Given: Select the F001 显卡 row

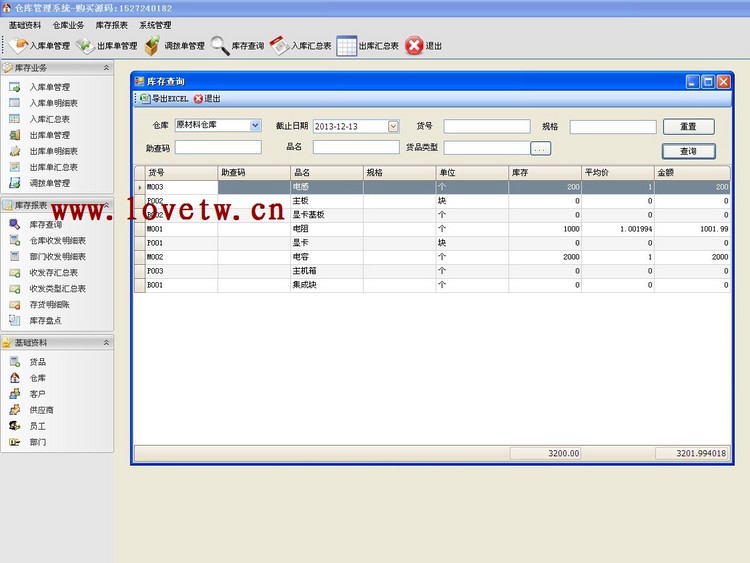Looking at the screenshot, I should coord(432,243).
